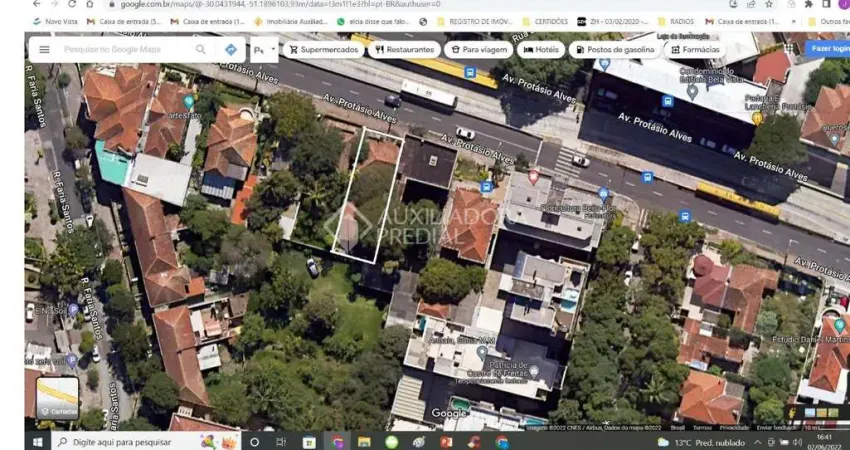Open the 'Novo Vista' bookmark

[x=55, y=22]
